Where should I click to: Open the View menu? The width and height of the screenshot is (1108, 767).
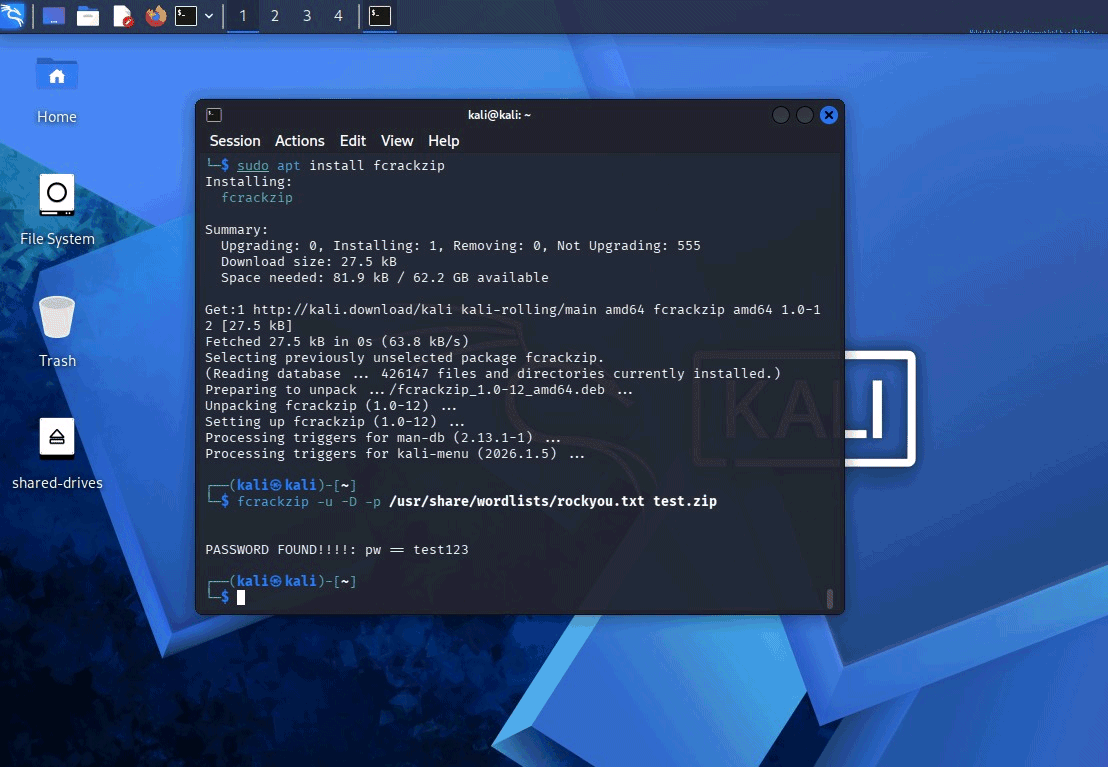[x=396, y=141]
